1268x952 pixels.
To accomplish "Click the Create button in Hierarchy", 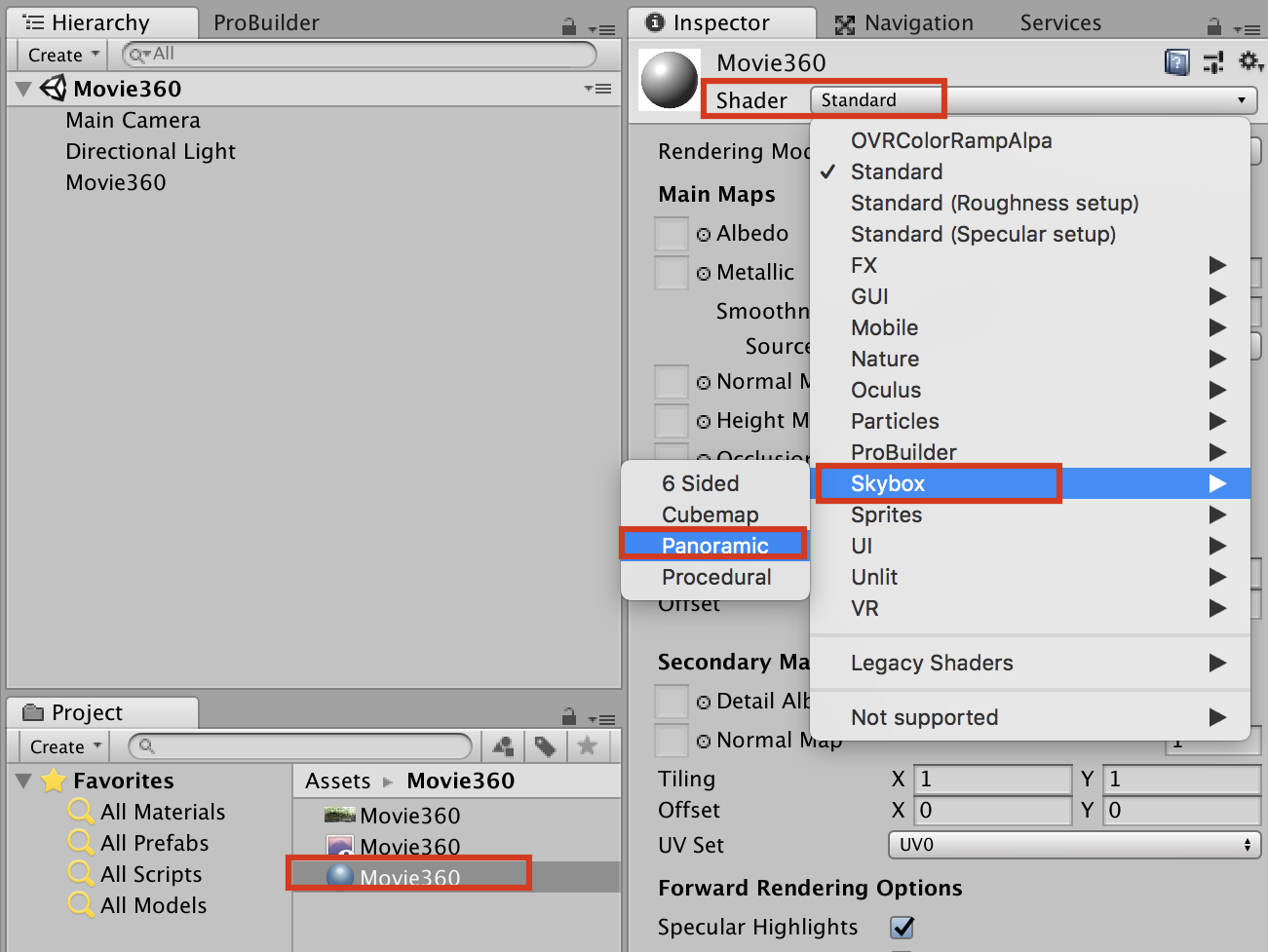I will (x=63, y=56).
